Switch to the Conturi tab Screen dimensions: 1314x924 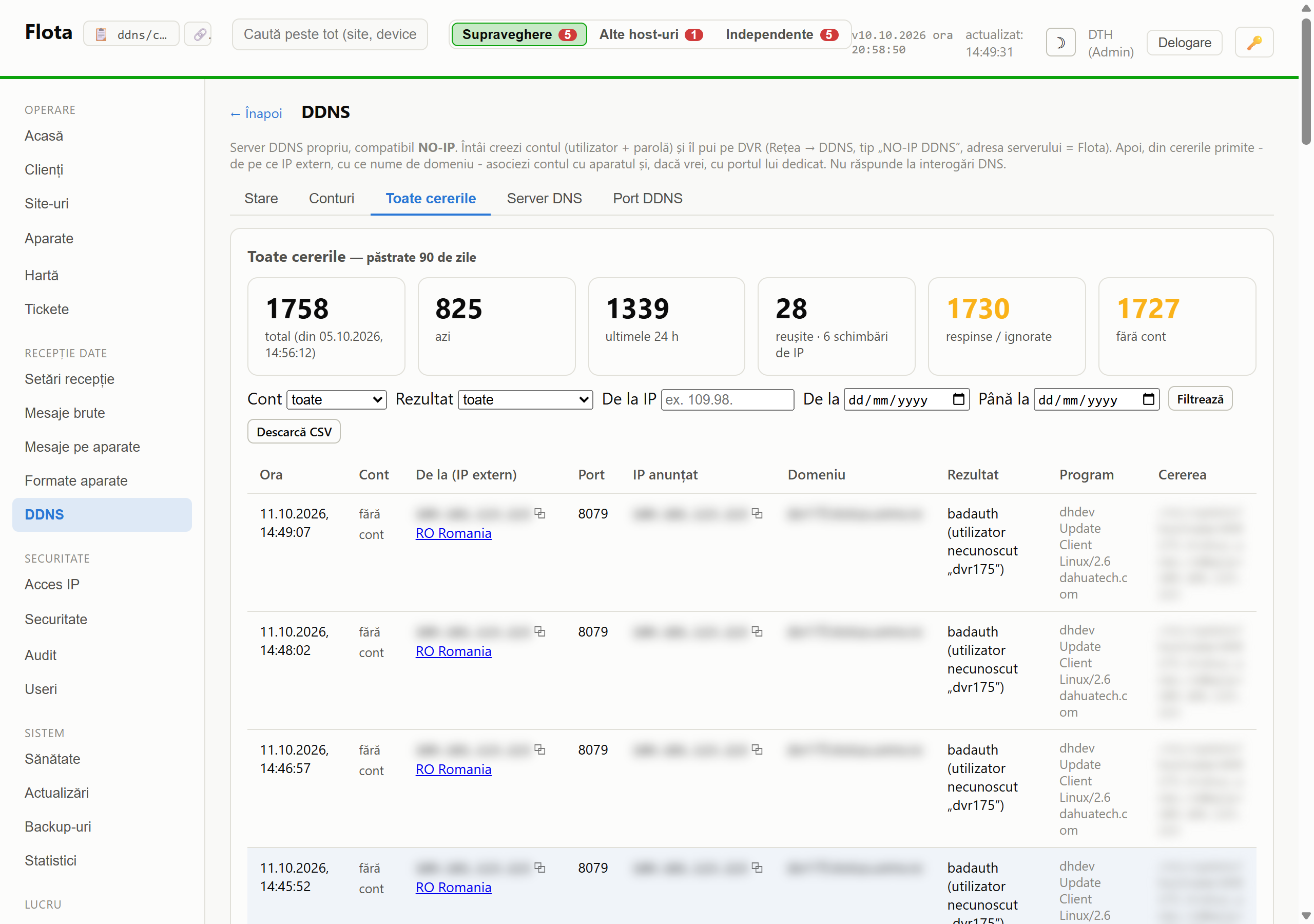(x=332, y=198)
